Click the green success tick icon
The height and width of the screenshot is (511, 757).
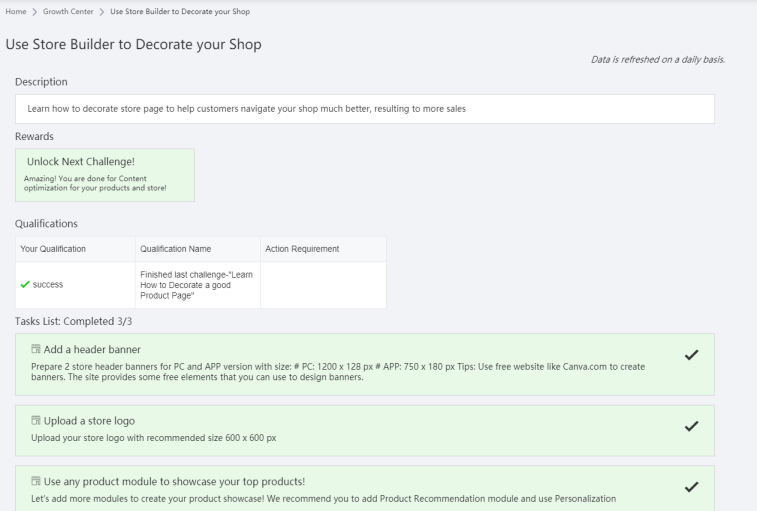click(26, 285)
